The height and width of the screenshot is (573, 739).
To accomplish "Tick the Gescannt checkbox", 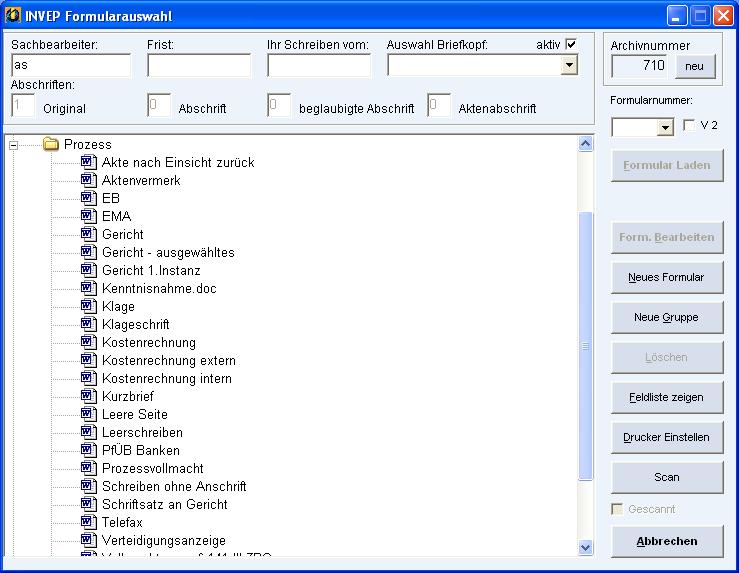I will (616, 509).
